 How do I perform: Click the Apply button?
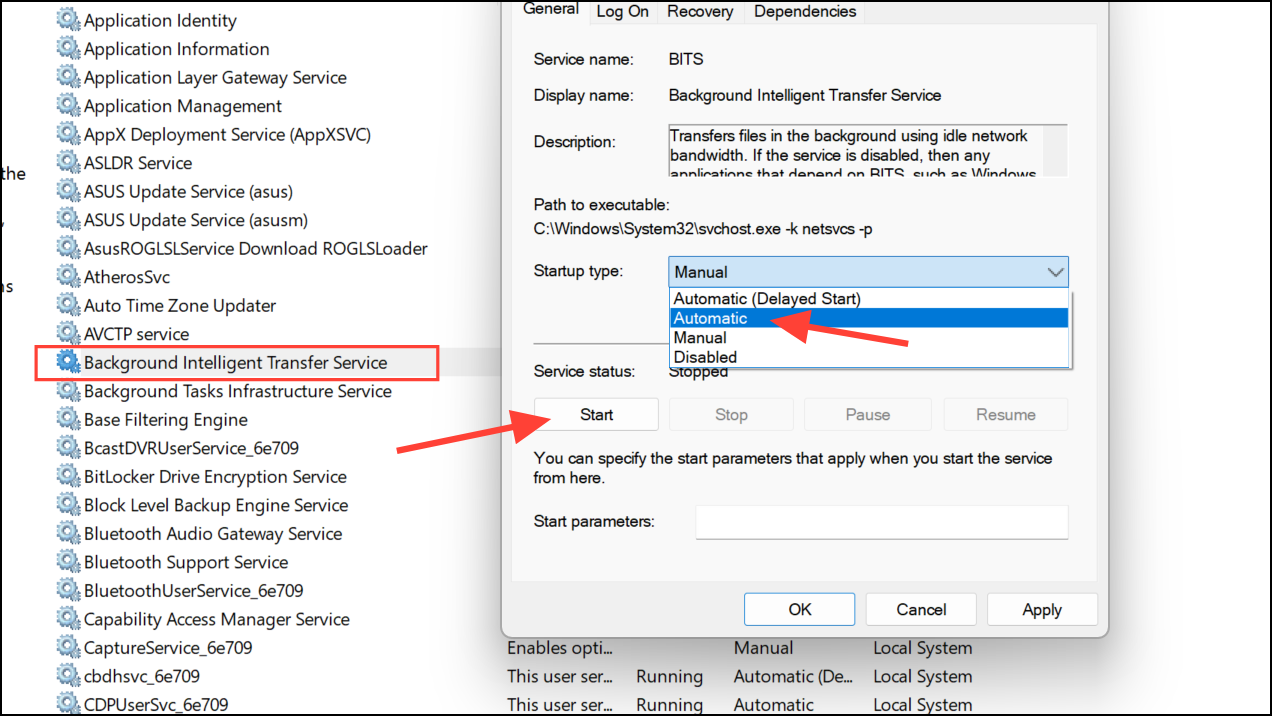[1041, 609]
